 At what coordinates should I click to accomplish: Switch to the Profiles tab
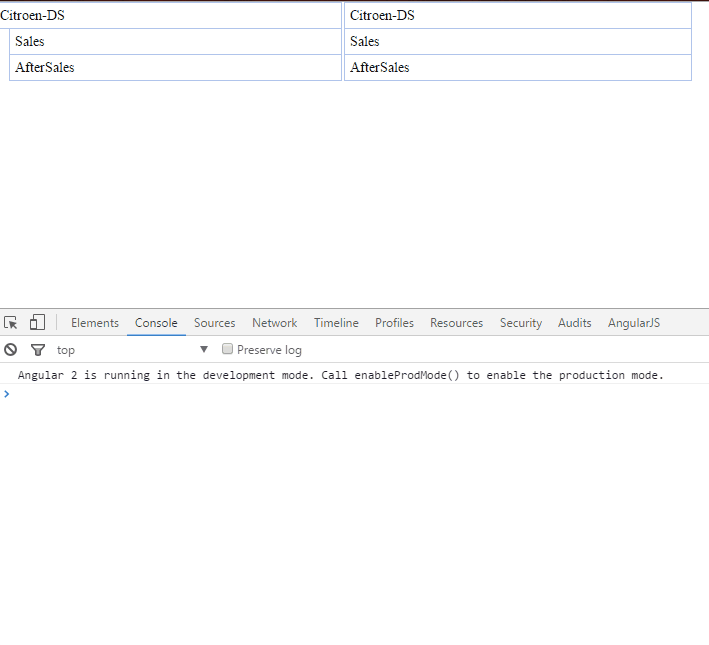pos(394,323)
